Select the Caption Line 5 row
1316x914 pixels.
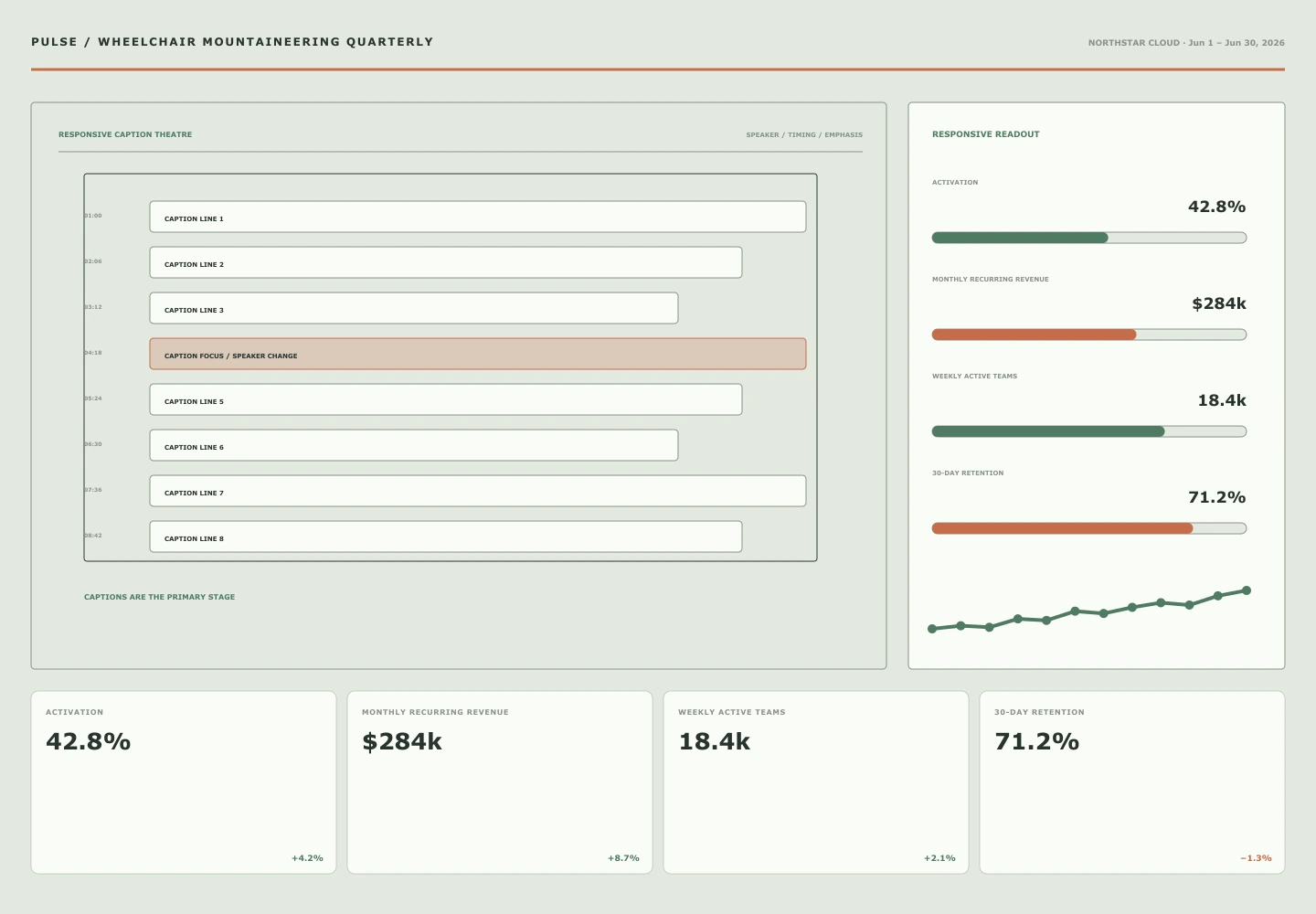(446, 399)
